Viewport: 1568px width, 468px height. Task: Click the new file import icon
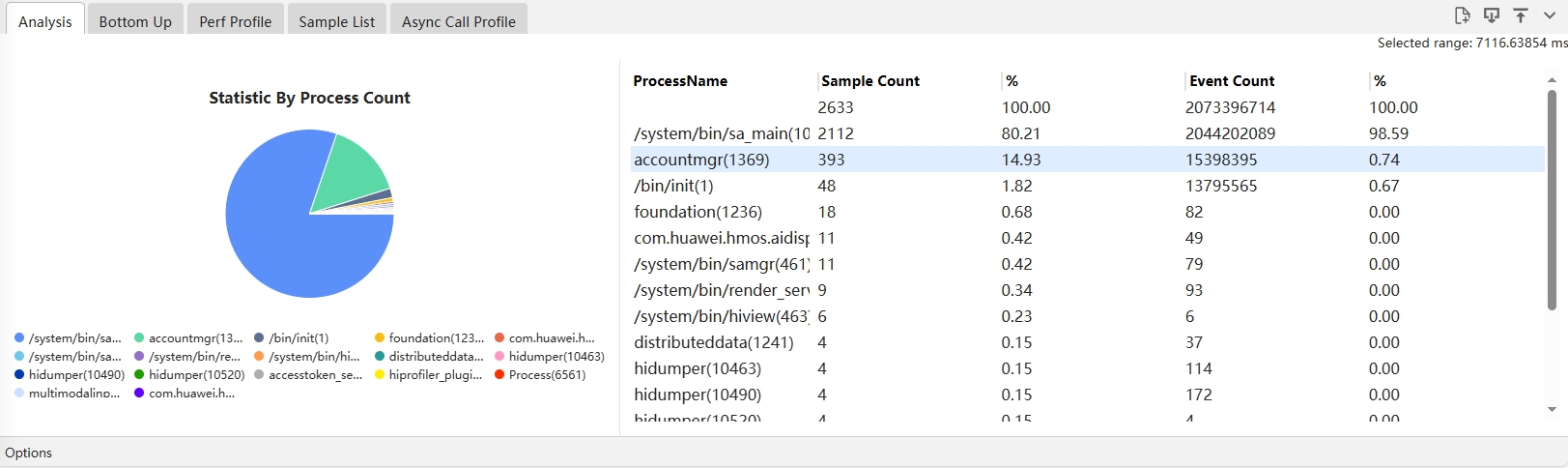point(1462,15)
